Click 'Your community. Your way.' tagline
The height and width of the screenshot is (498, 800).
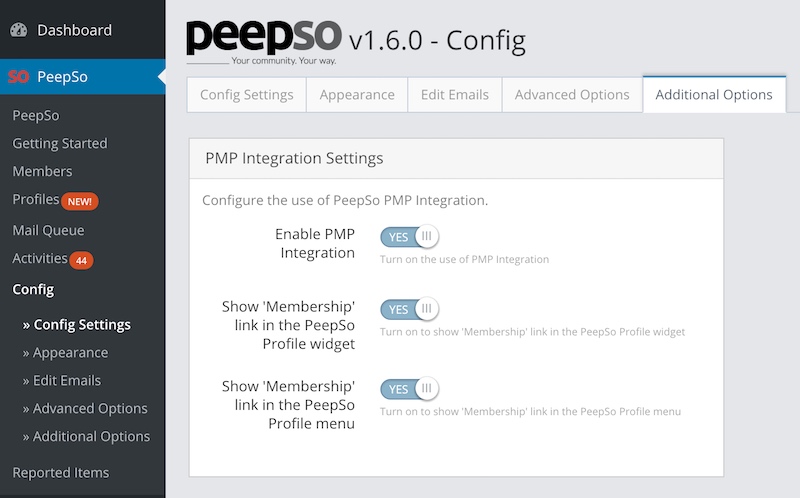click(x=284, y=61)
